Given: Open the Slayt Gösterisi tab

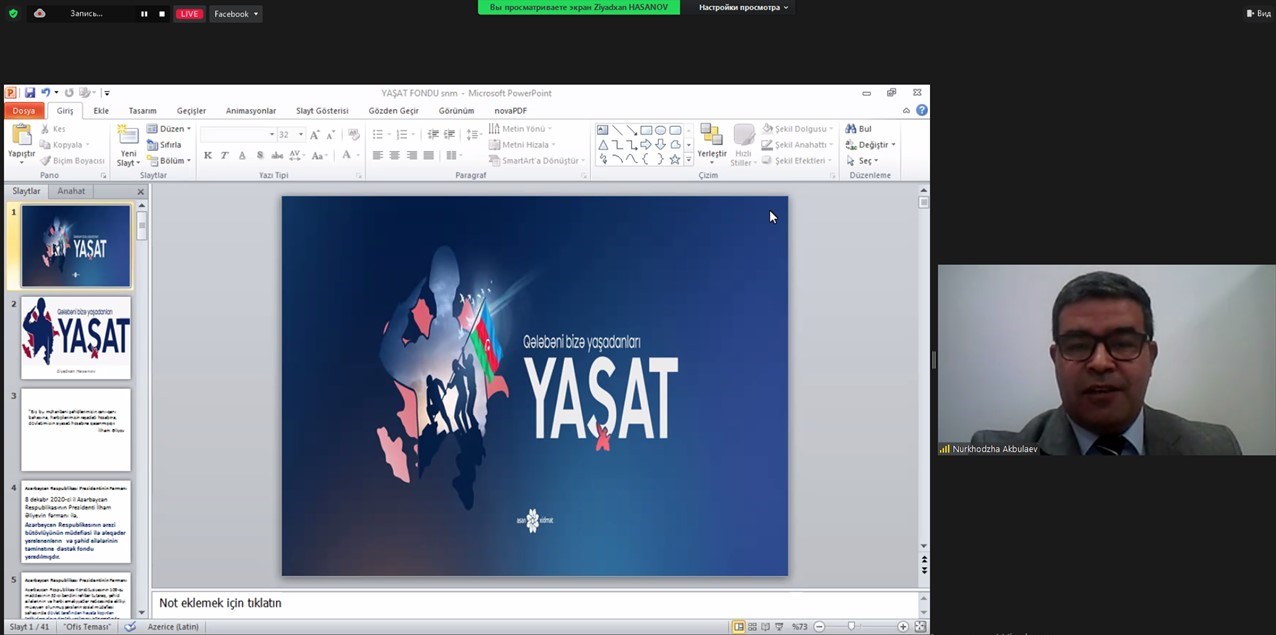Looking at the screenshot, I should click(322, 111).
